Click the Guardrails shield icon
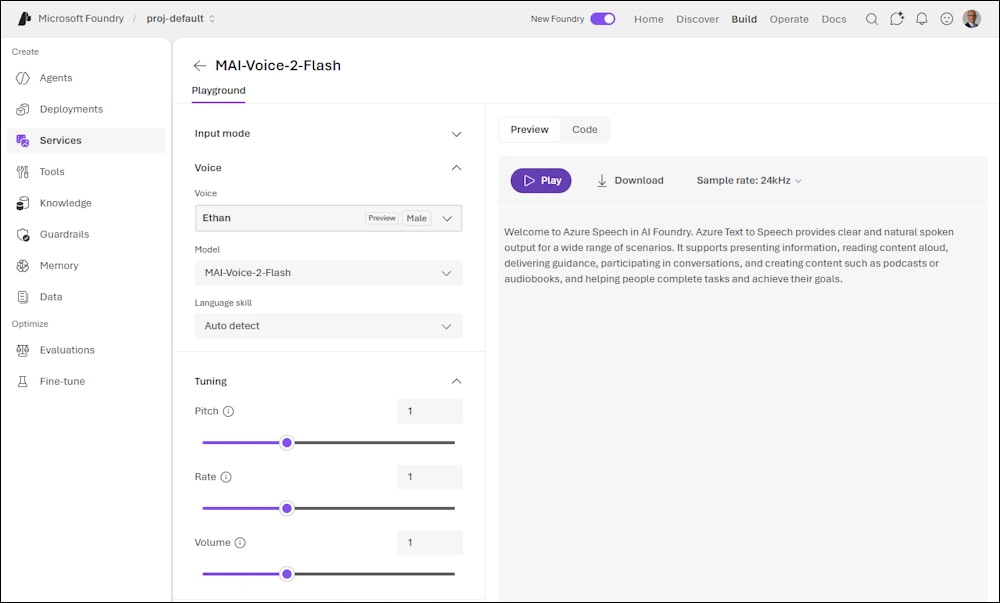Screen dimensions: 1000x603 [x=23, y=235]
